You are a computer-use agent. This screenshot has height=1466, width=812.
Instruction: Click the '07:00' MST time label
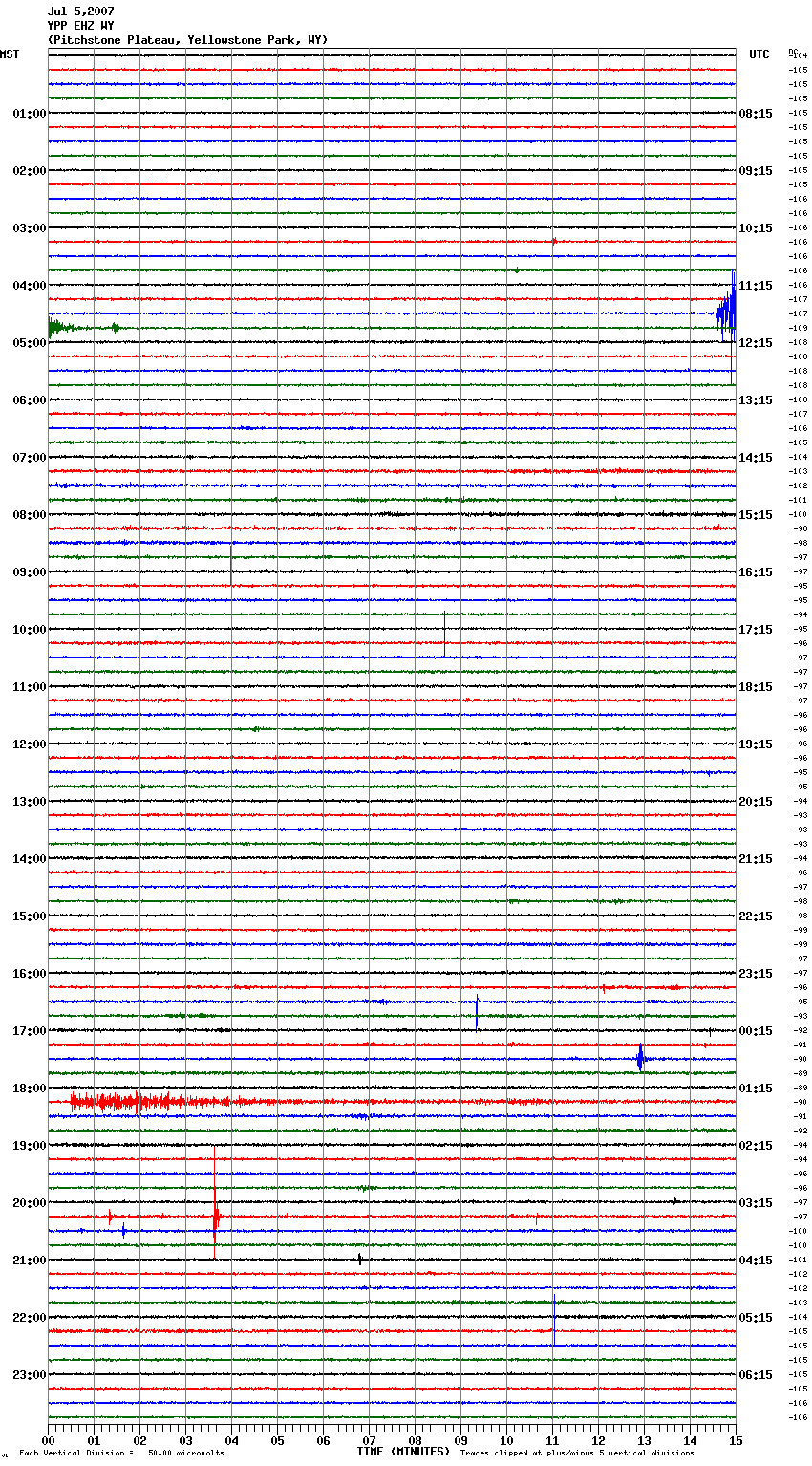click(30, 458)
